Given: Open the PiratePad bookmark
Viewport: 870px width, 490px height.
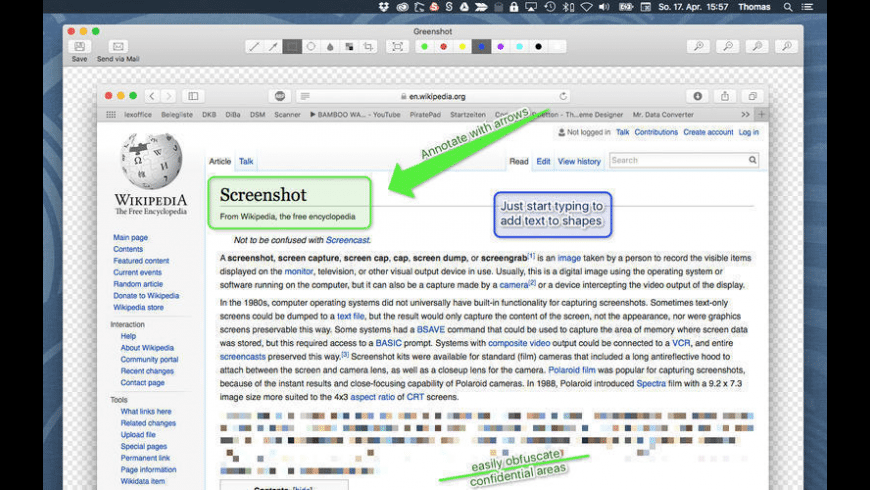Looking at the screenshot, I should click(425, 114).
